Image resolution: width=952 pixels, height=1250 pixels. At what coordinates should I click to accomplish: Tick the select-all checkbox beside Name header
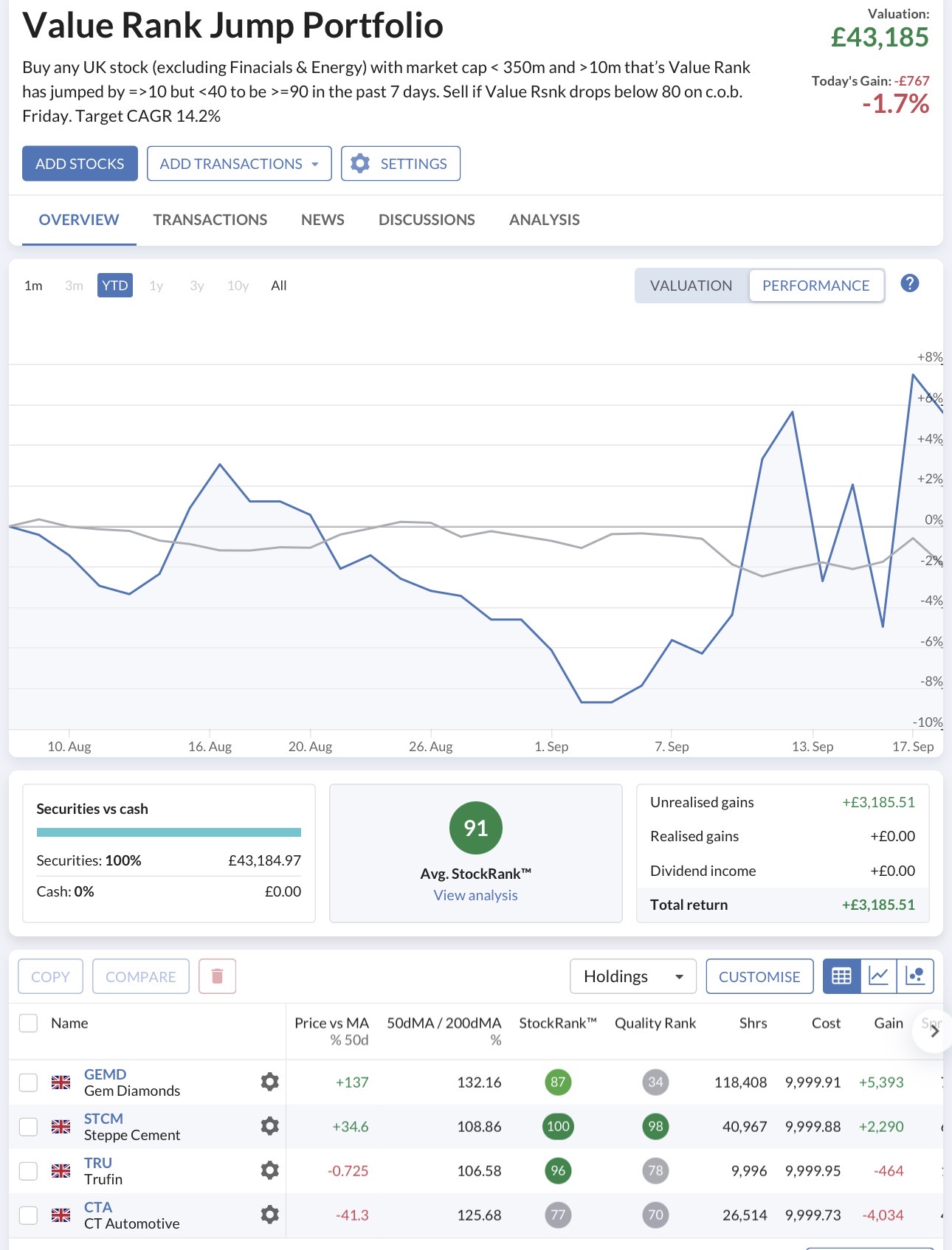point(28,1023)
